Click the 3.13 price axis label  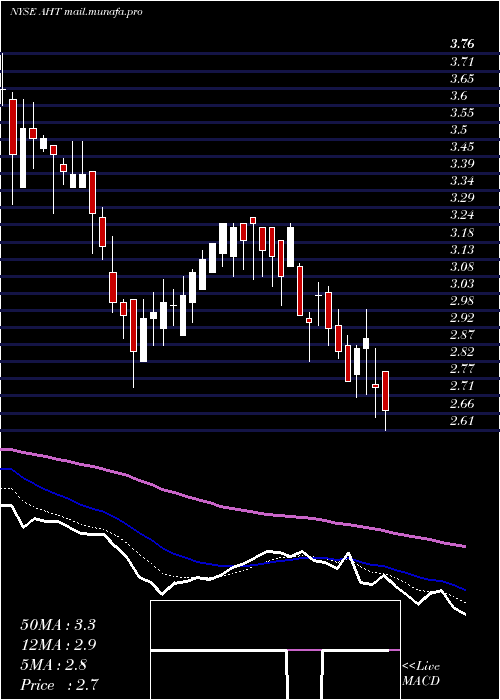click(462, 249)
